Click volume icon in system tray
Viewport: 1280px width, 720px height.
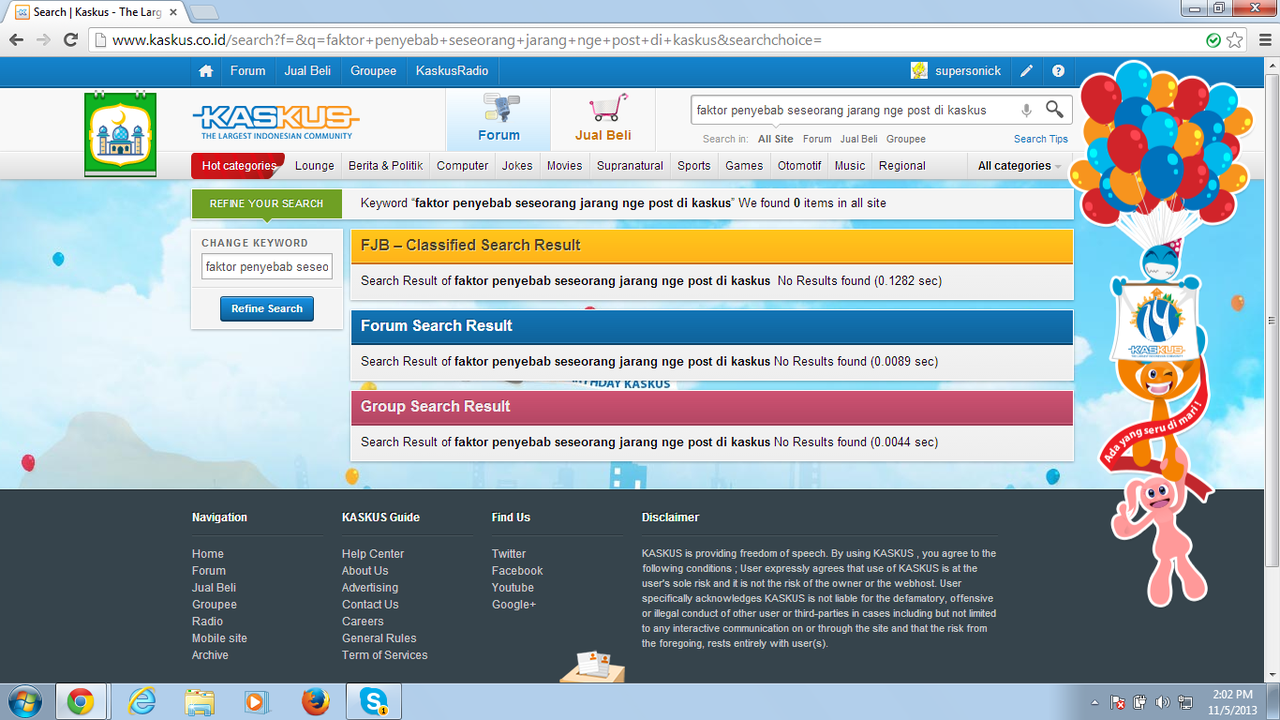(x=1160, y=702)
